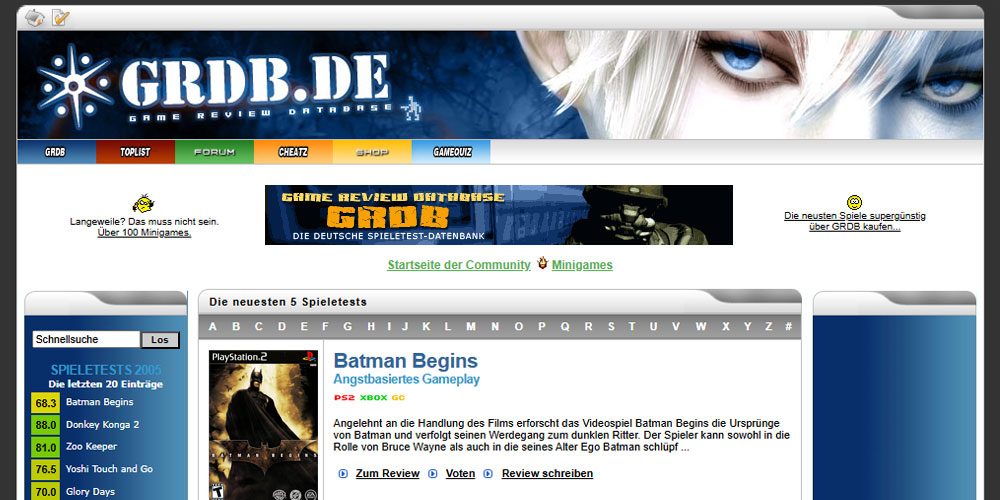Screen dimensions: 1000x500
Task: Open Startseite der Community link
Action: (x=459, y=265)
